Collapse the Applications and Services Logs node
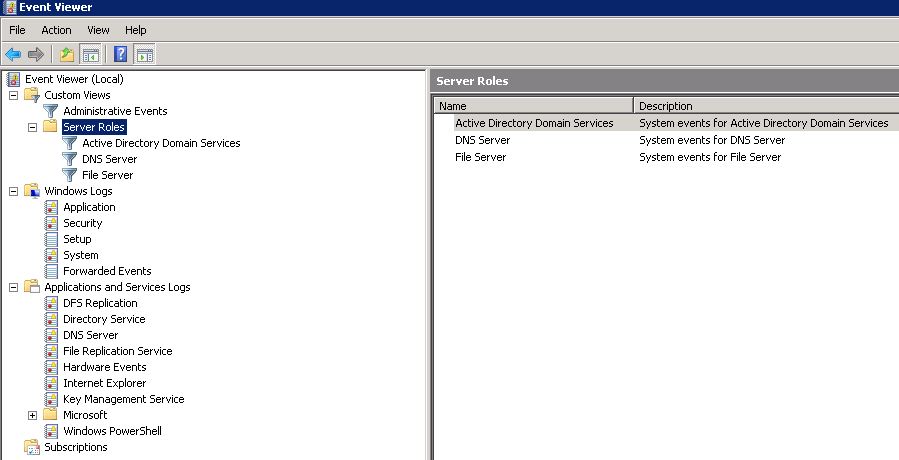Screen dimensions: 899x460 (13, 287)
